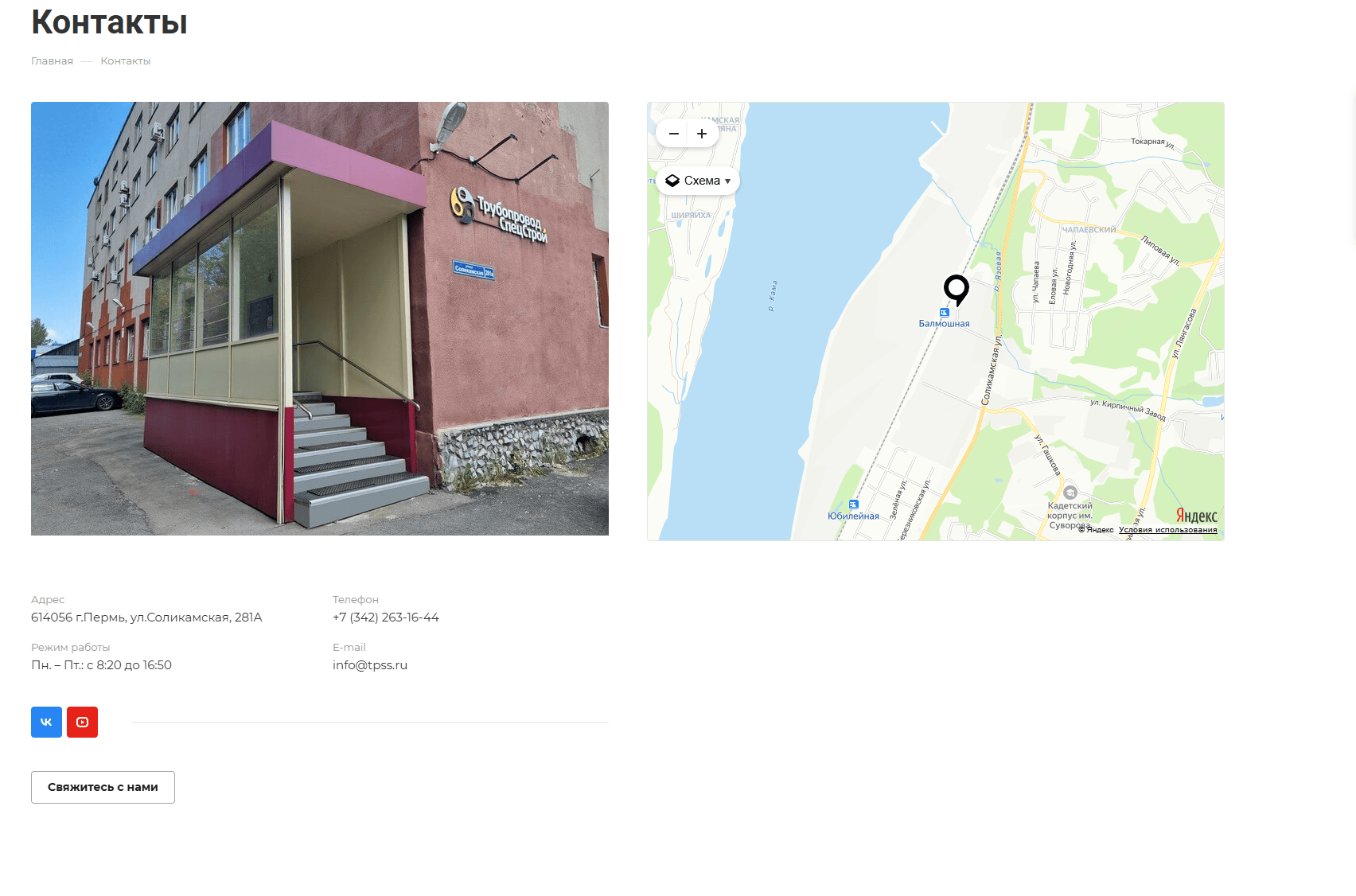Screen dimensions: 1356x896
Task: Click the Контакты breadcrumb item
Action: click(126, 61)
